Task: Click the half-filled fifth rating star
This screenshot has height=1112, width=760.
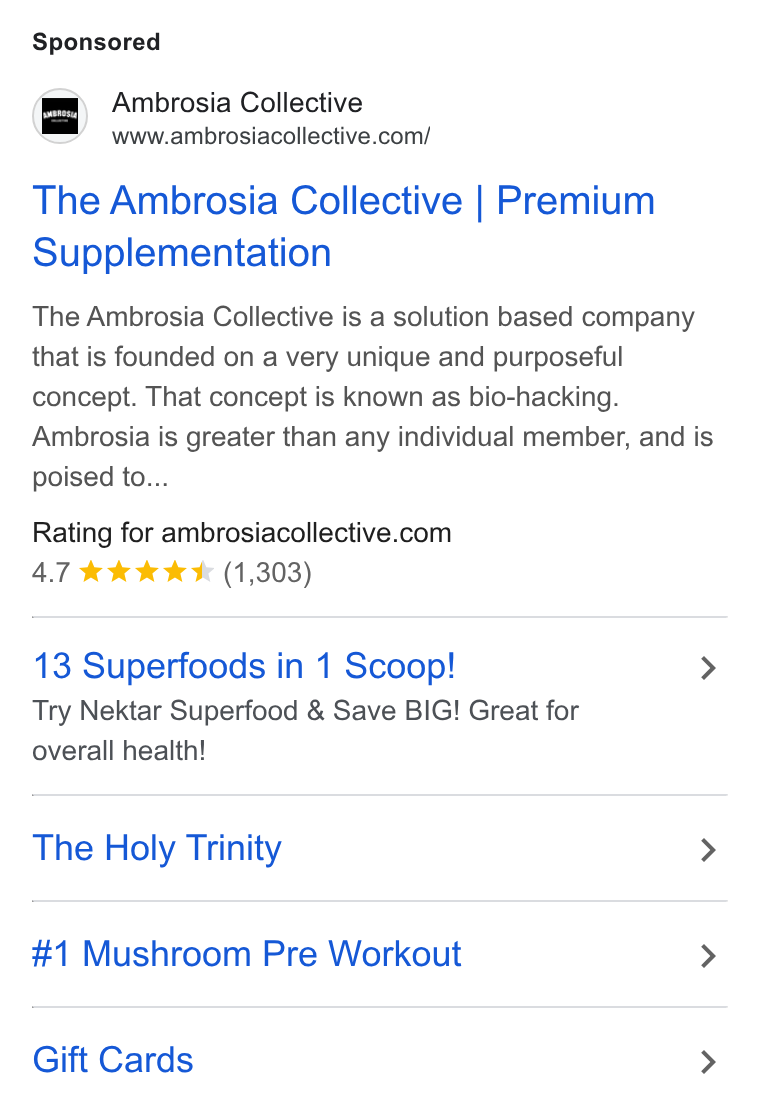Action: click(202, 572)
